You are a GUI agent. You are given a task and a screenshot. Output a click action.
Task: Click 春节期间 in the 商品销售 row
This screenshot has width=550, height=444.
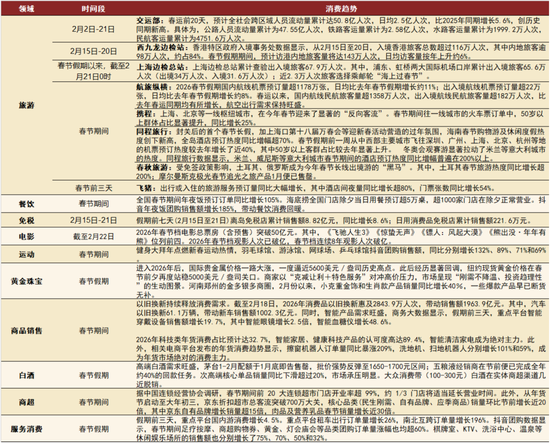93,330
